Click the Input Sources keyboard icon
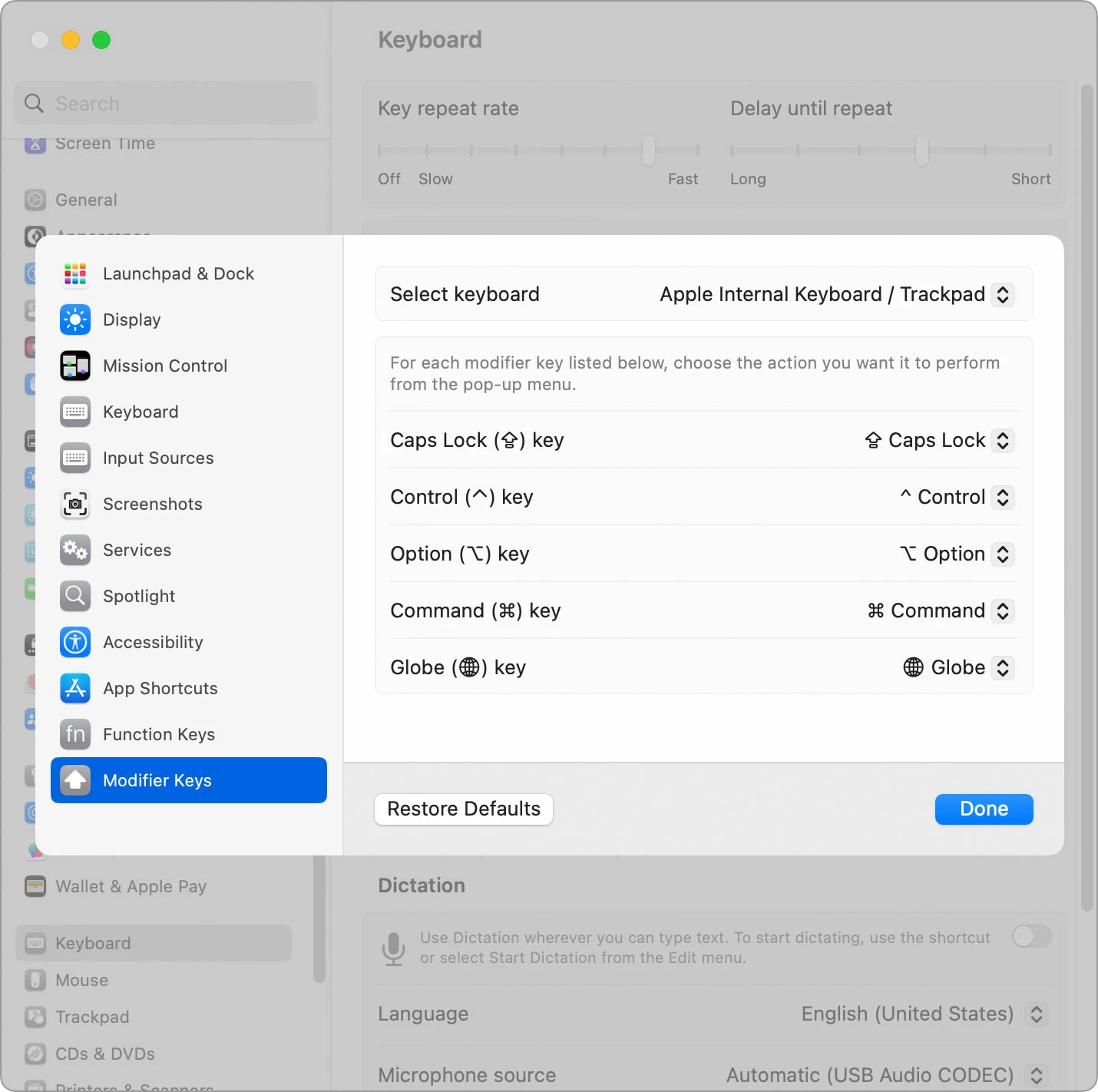1098x1092 pixels. pos(75,458)
